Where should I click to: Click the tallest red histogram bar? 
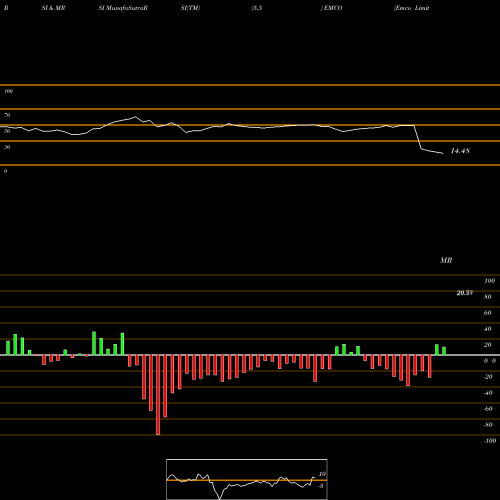click(x=158, y=395)
